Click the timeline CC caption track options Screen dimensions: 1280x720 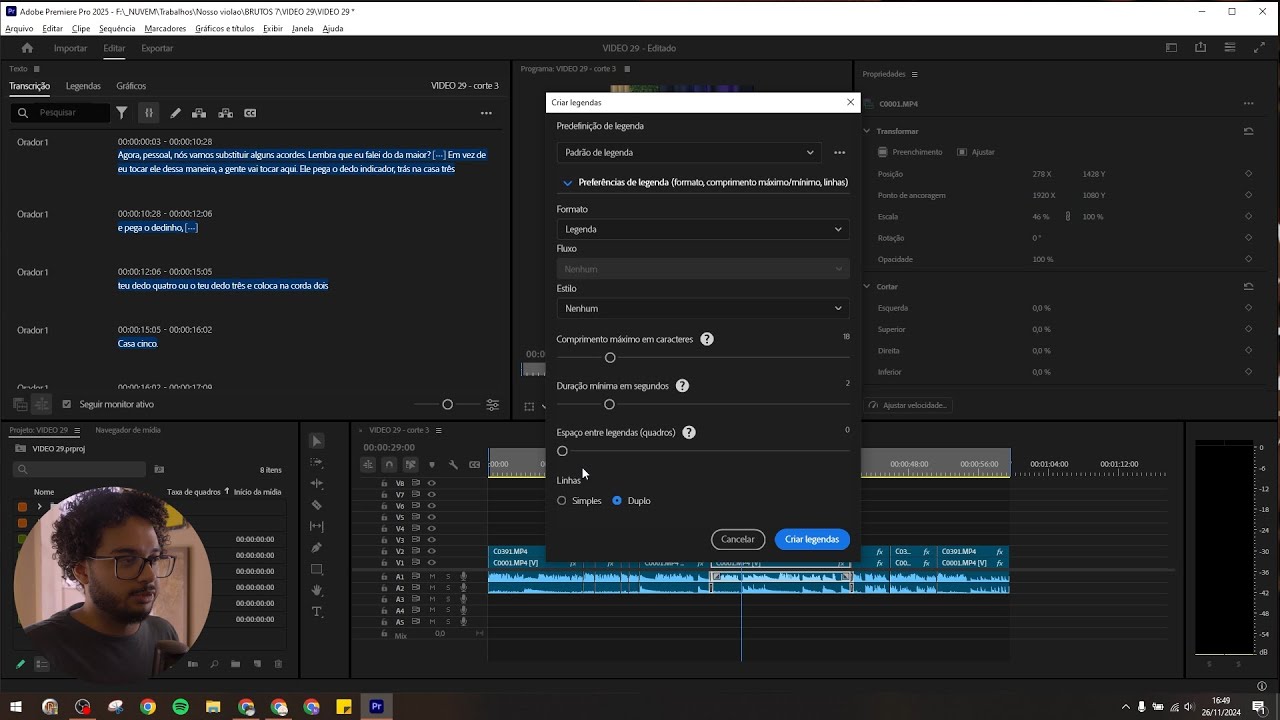click(x=475, y=464)
